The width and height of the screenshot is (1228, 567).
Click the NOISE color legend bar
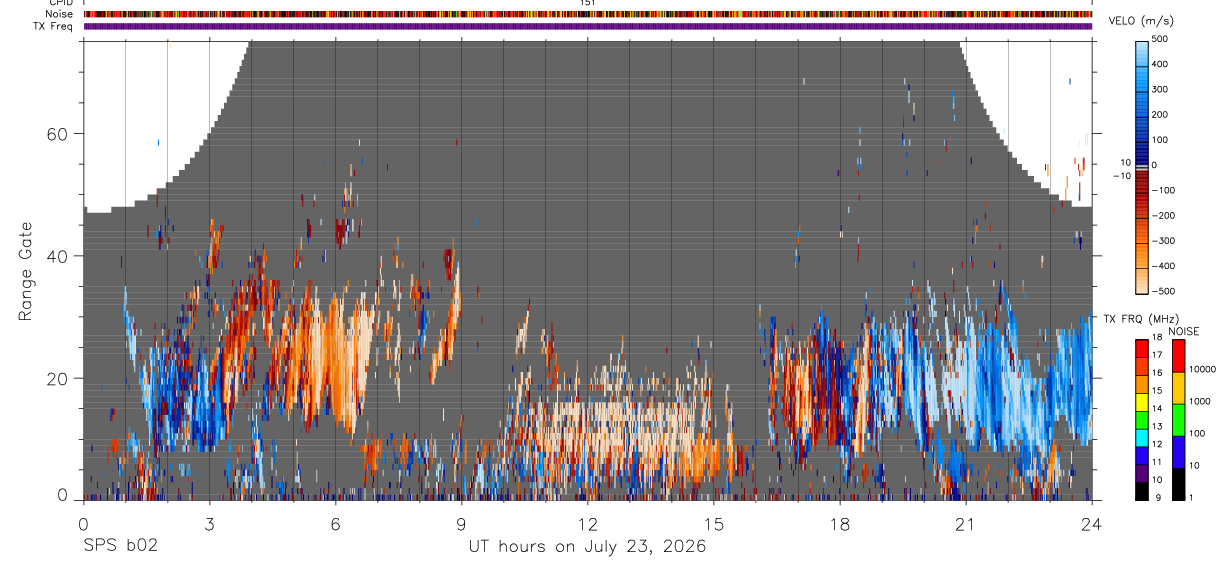[1179, 420]
